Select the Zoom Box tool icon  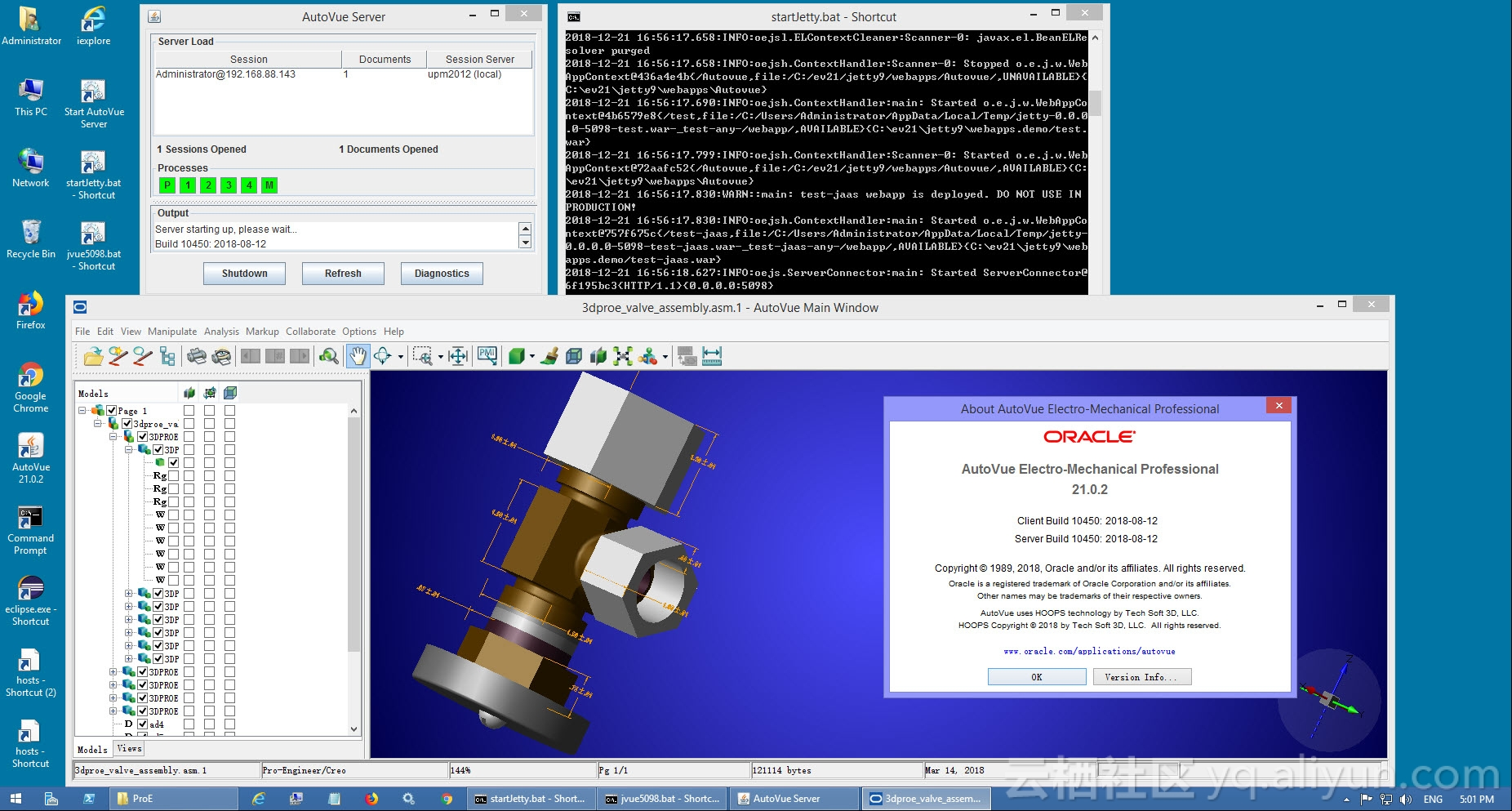pyautogui.click(x=423, y=356)
